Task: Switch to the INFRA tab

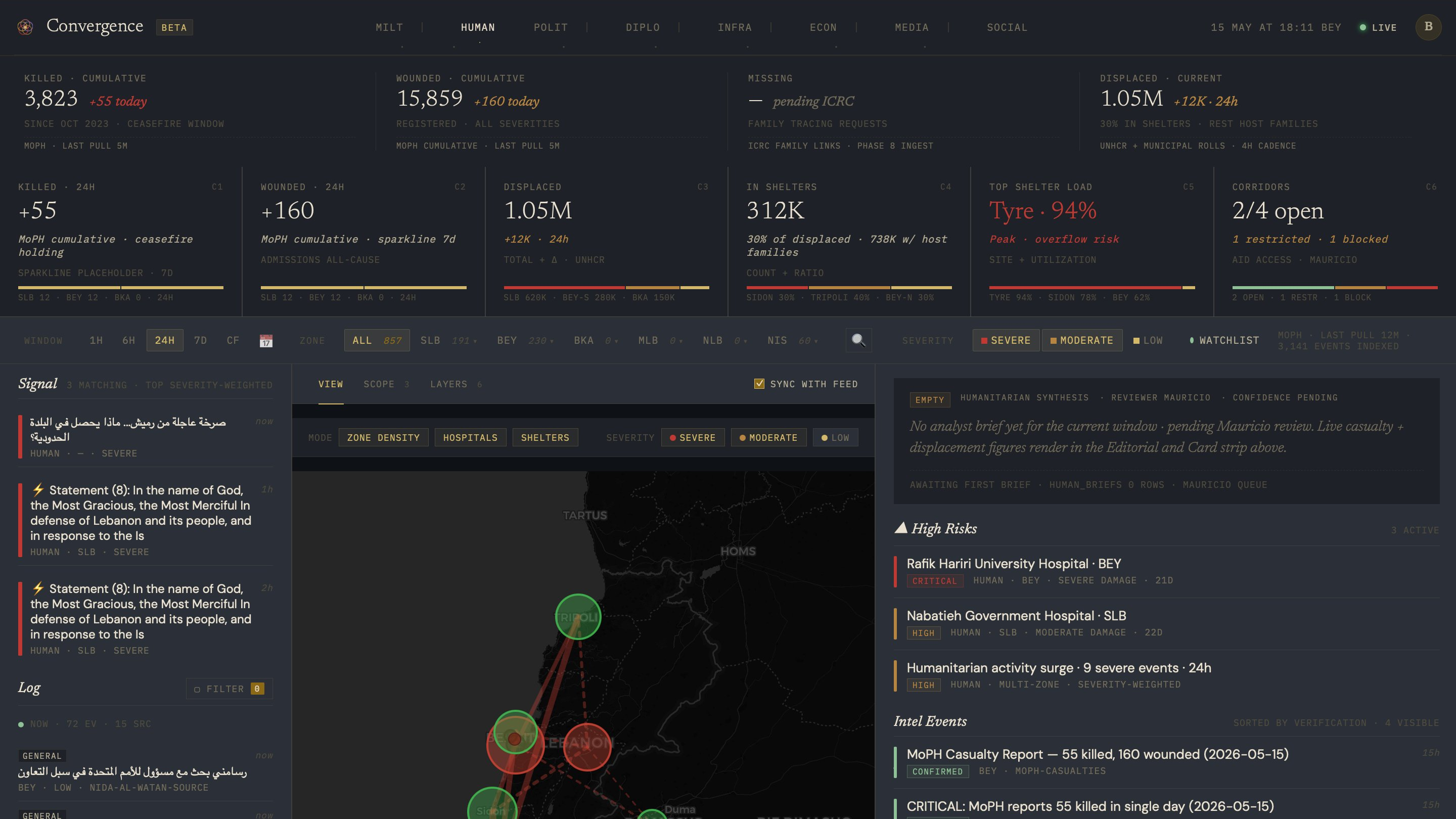Action: click(x=735, y=27)
